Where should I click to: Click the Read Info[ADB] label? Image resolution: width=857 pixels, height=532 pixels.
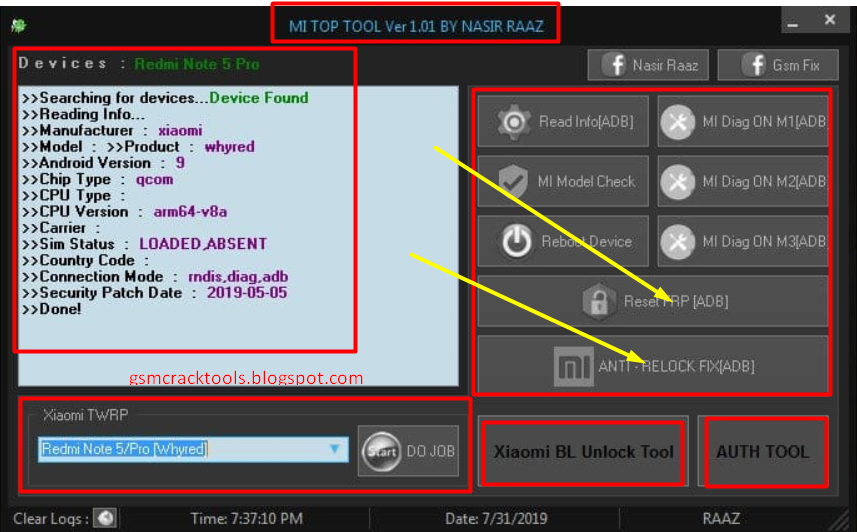pos(586,121)
